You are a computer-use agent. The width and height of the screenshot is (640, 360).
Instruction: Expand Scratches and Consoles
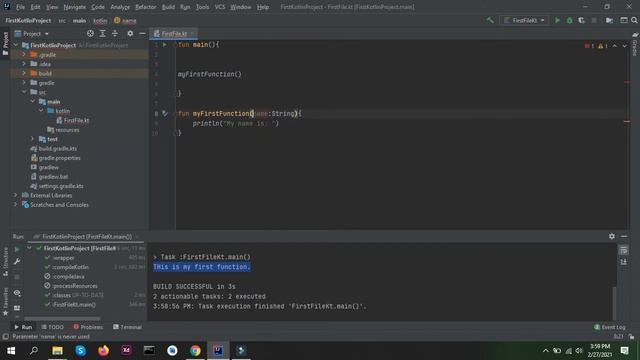(16, 204)
